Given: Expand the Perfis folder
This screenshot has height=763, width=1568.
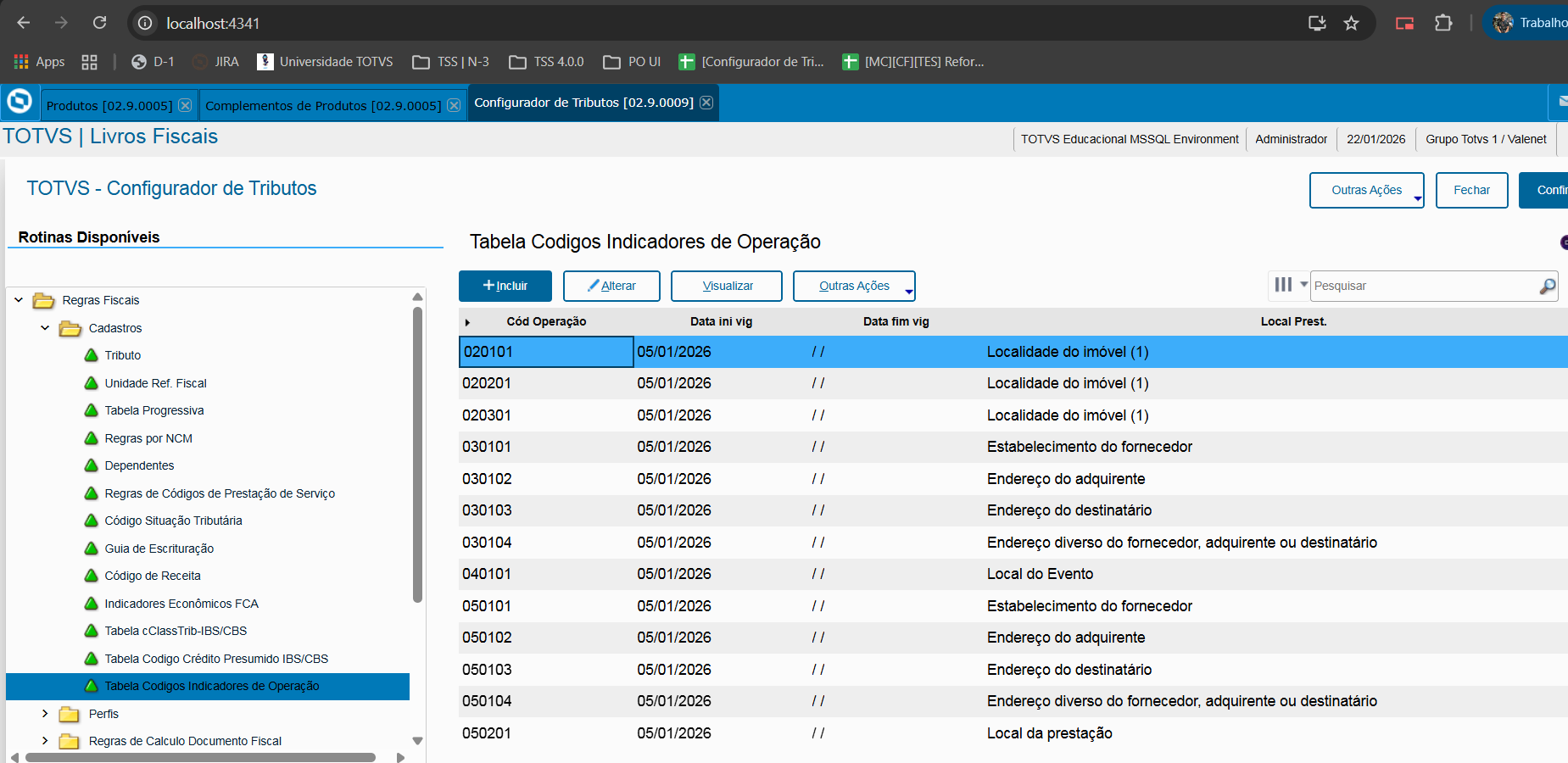Looking at the screenshot, I should tap(46, 714).
